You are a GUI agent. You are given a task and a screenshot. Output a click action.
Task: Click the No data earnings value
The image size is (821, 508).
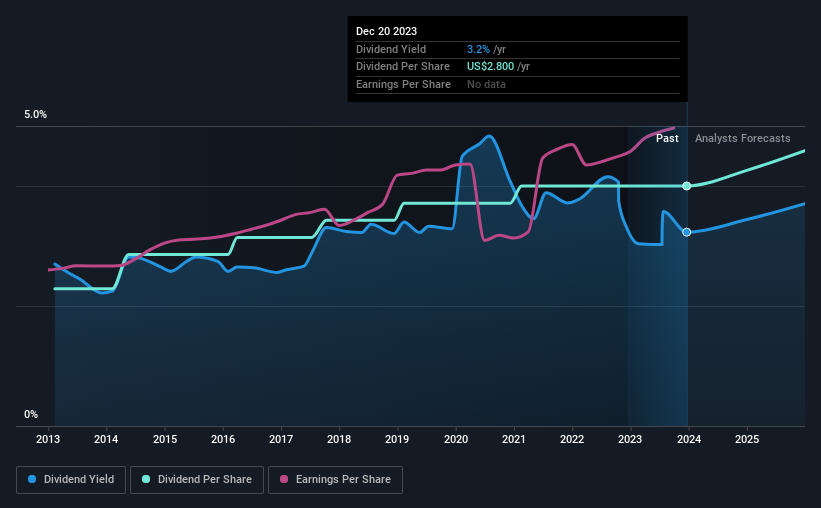[486, 84]
